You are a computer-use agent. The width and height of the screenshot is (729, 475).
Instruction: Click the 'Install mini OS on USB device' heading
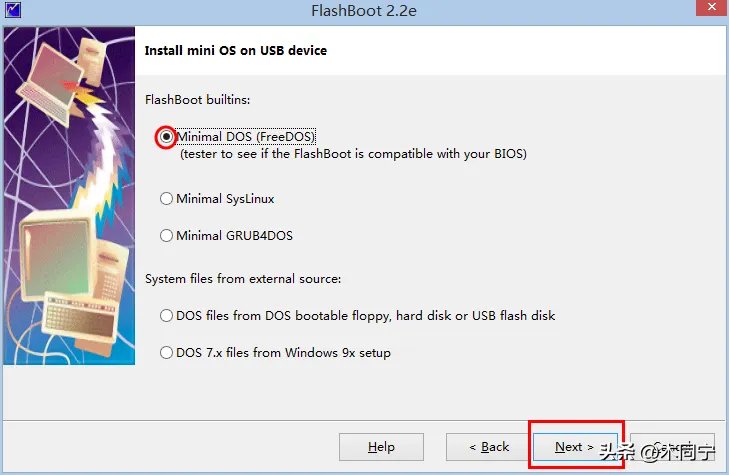pyautogui.click(x=236, y=50)
